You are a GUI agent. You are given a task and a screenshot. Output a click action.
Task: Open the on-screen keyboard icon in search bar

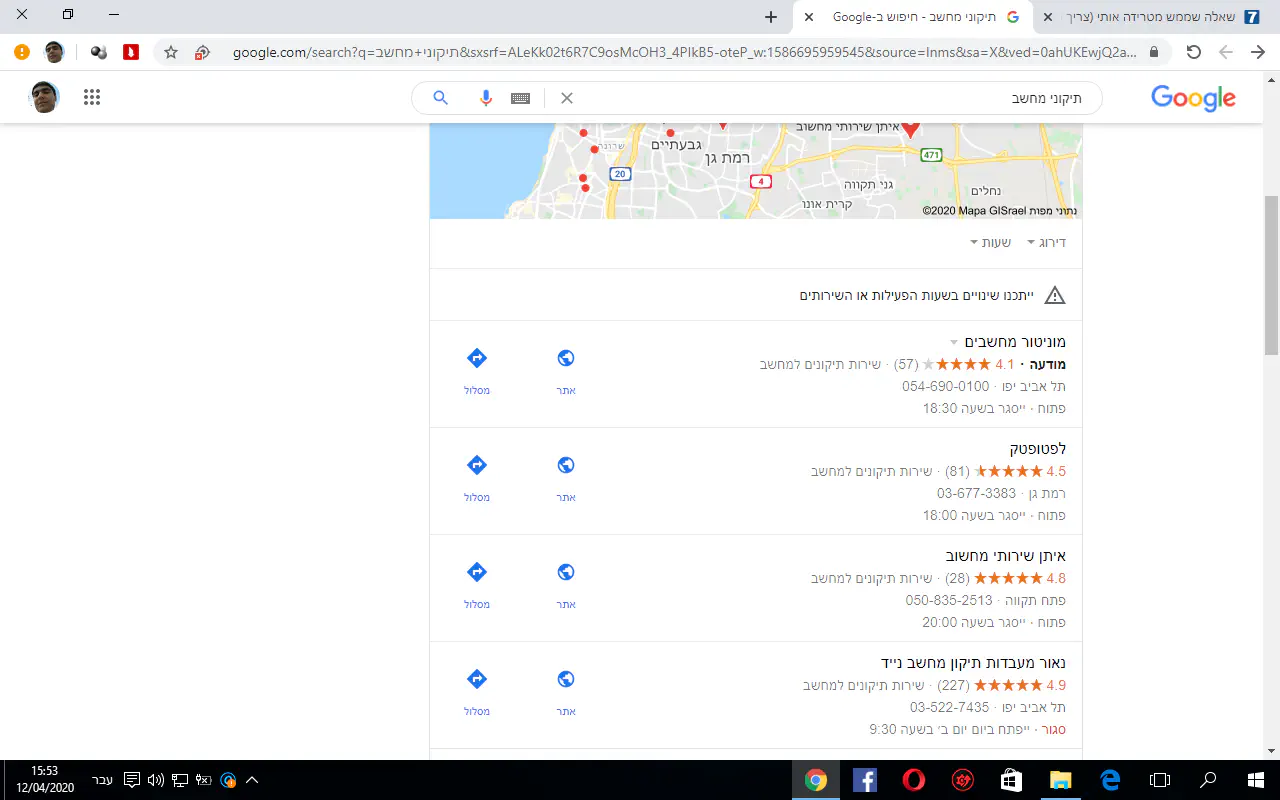pyautogui.click(x=520, y=98)
